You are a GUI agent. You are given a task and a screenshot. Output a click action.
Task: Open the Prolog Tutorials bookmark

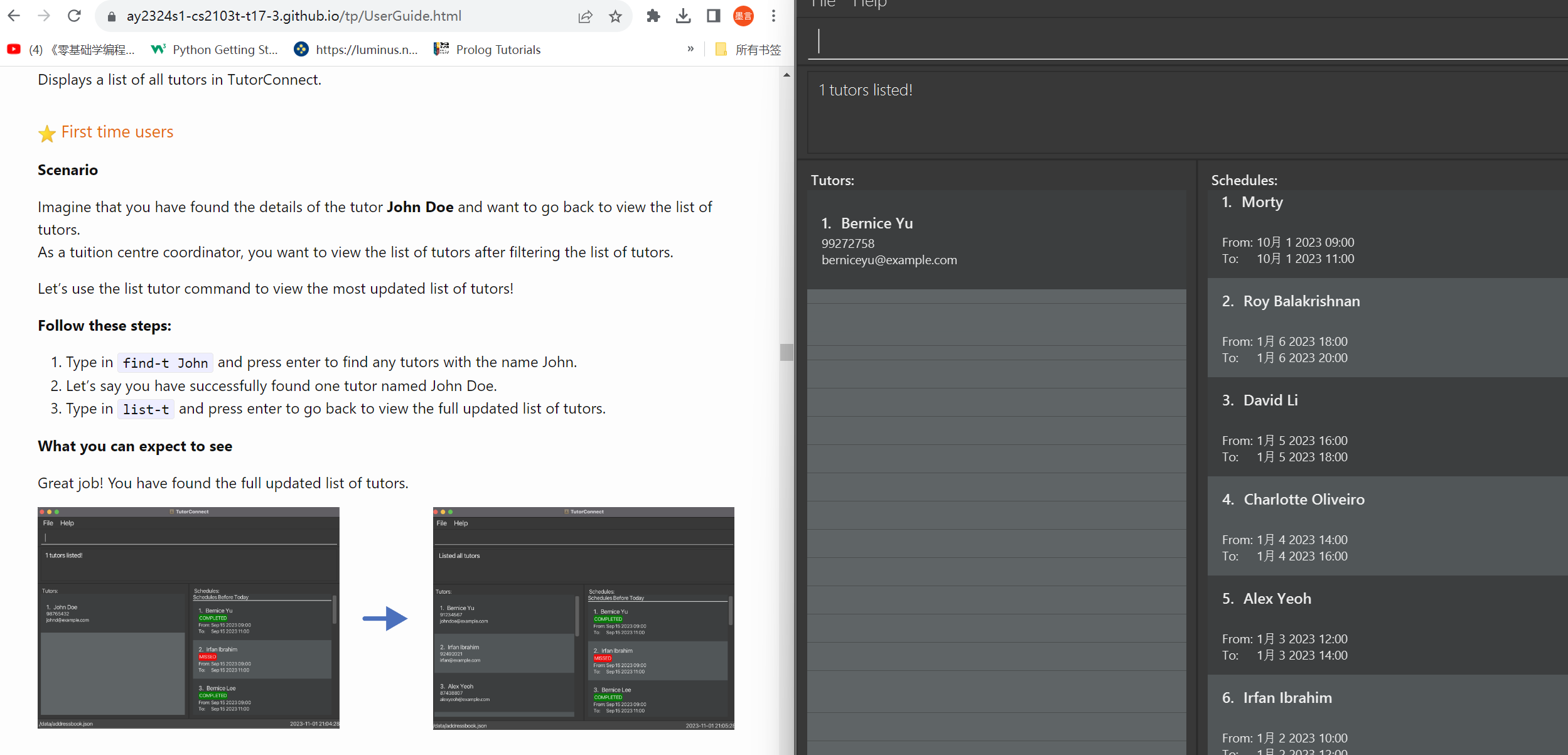[487, 50]
